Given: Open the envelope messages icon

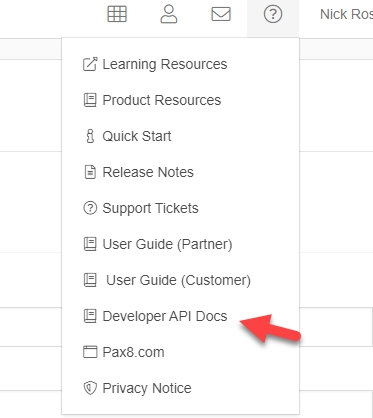Looking at the screenshot, I should (221, 14).
